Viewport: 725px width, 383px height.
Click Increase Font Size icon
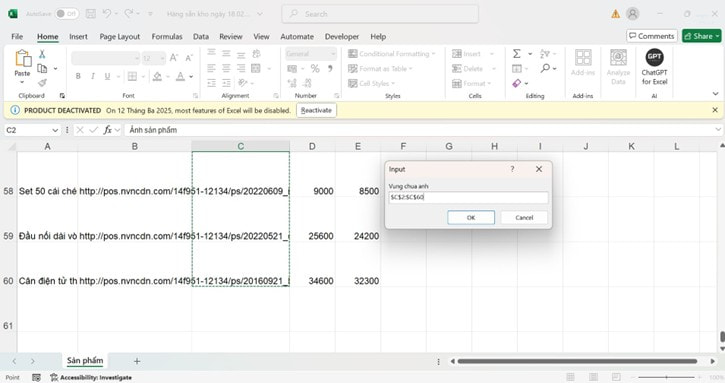pyautogui.click(x=174, y=58)
